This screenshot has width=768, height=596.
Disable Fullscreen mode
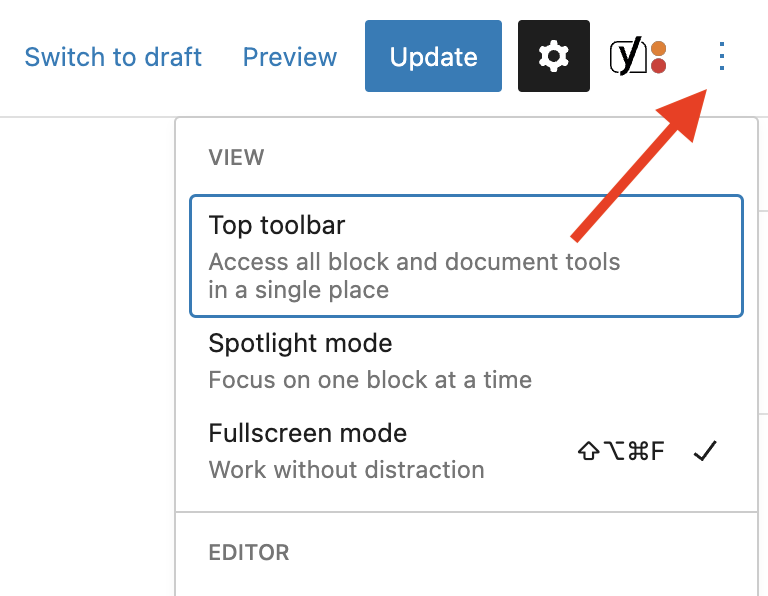(466, 451)
